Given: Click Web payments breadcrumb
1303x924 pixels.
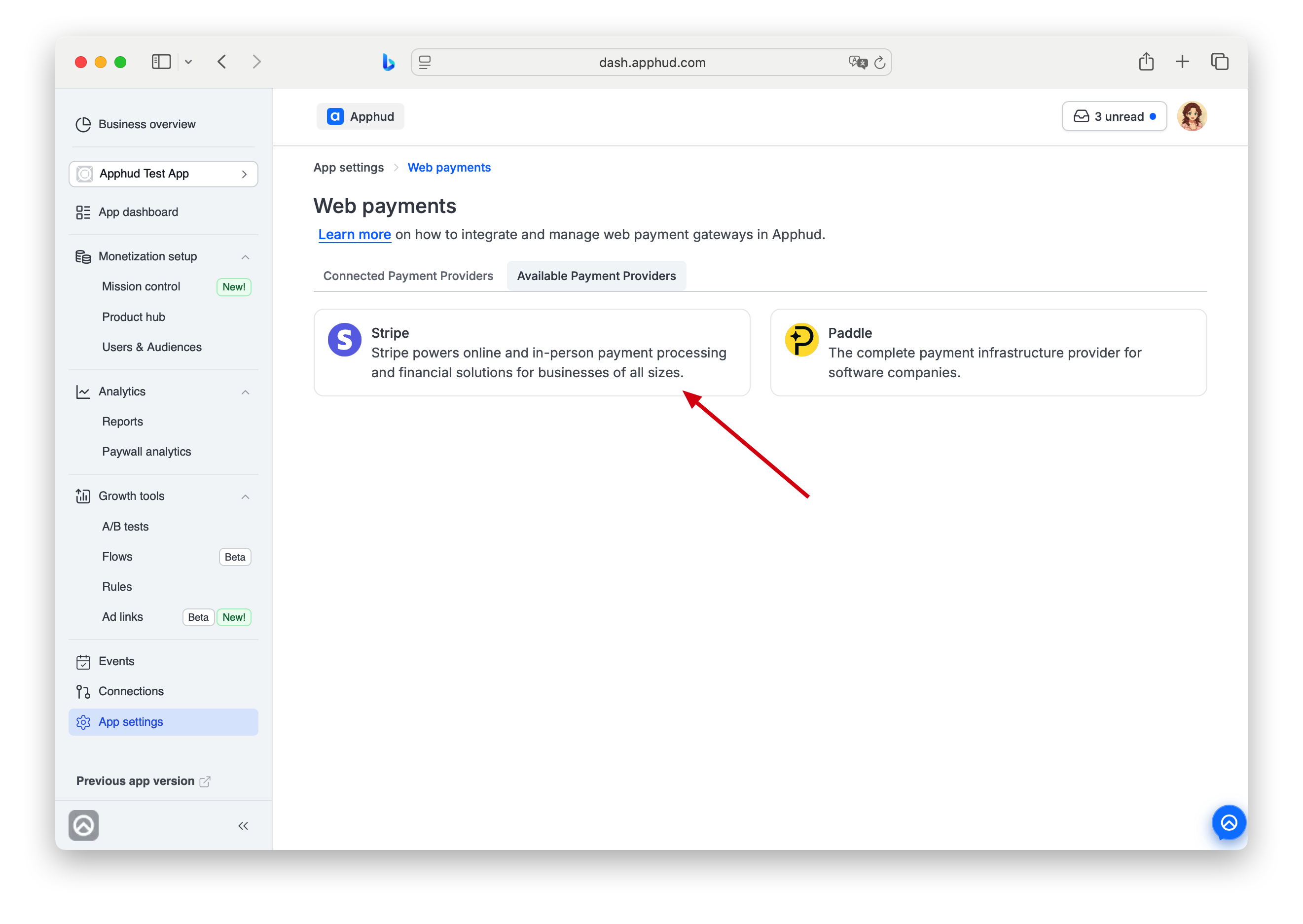Looking at the screenshot, I should click(449, 167).
